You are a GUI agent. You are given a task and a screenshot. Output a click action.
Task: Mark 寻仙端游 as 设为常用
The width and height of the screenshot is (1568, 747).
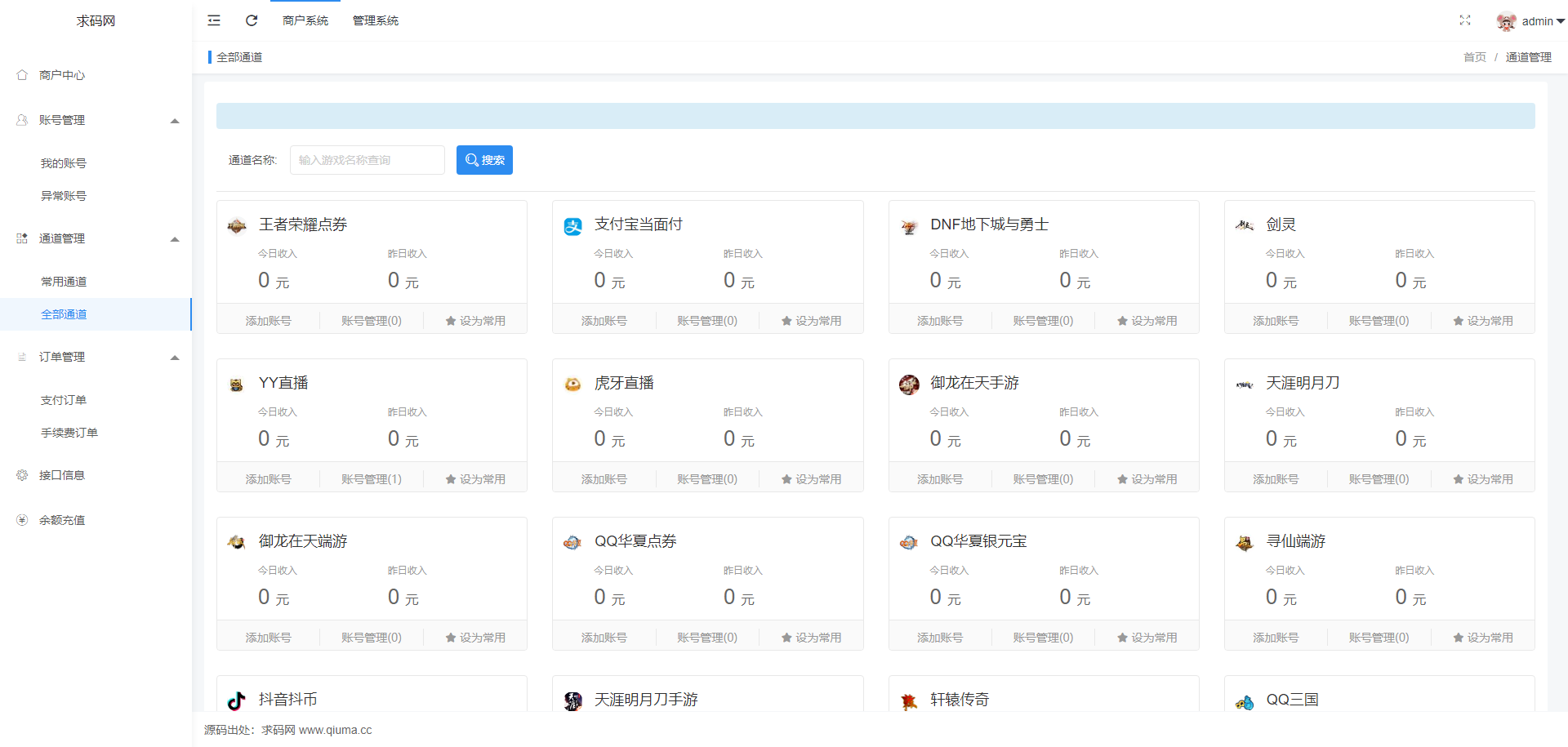pyautogui.click(x=1483, y=638)
